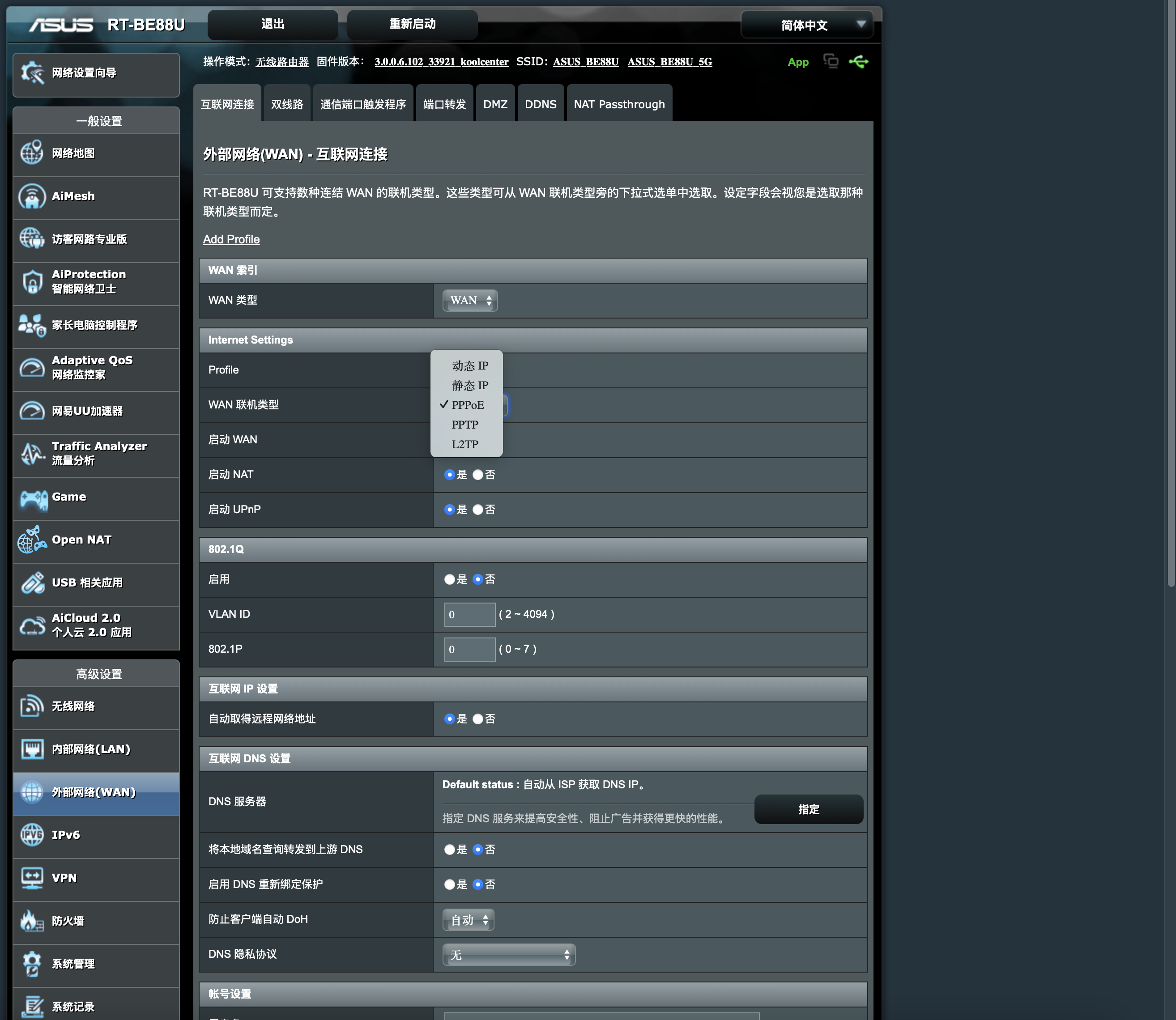Open AiProtection shield icon
This screenshot has height=1020, width=1176.
(x=32, y=282)
